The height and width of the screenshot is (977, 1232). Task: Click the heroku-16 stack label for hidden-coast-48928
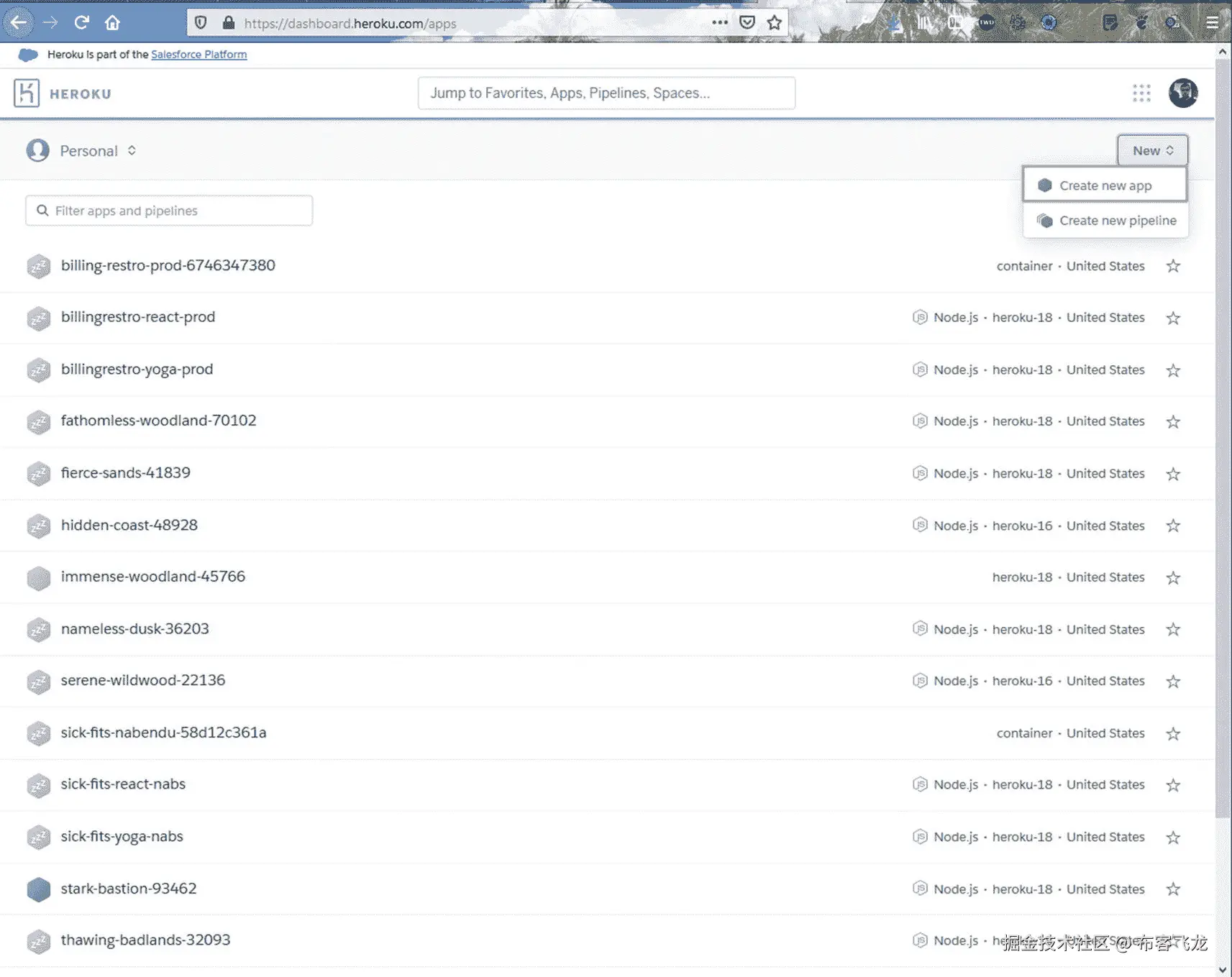[x=1022, y=526]
